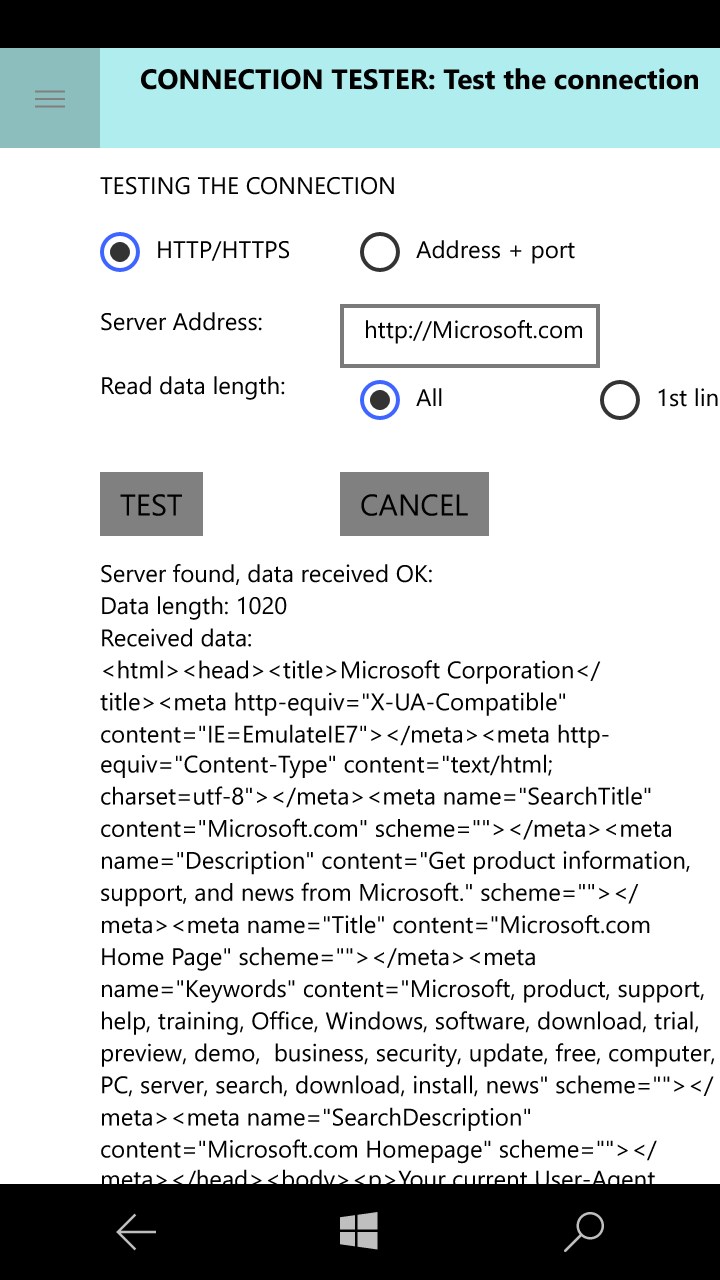
Task: Click the Received data: label
Action: click(176, 638)
